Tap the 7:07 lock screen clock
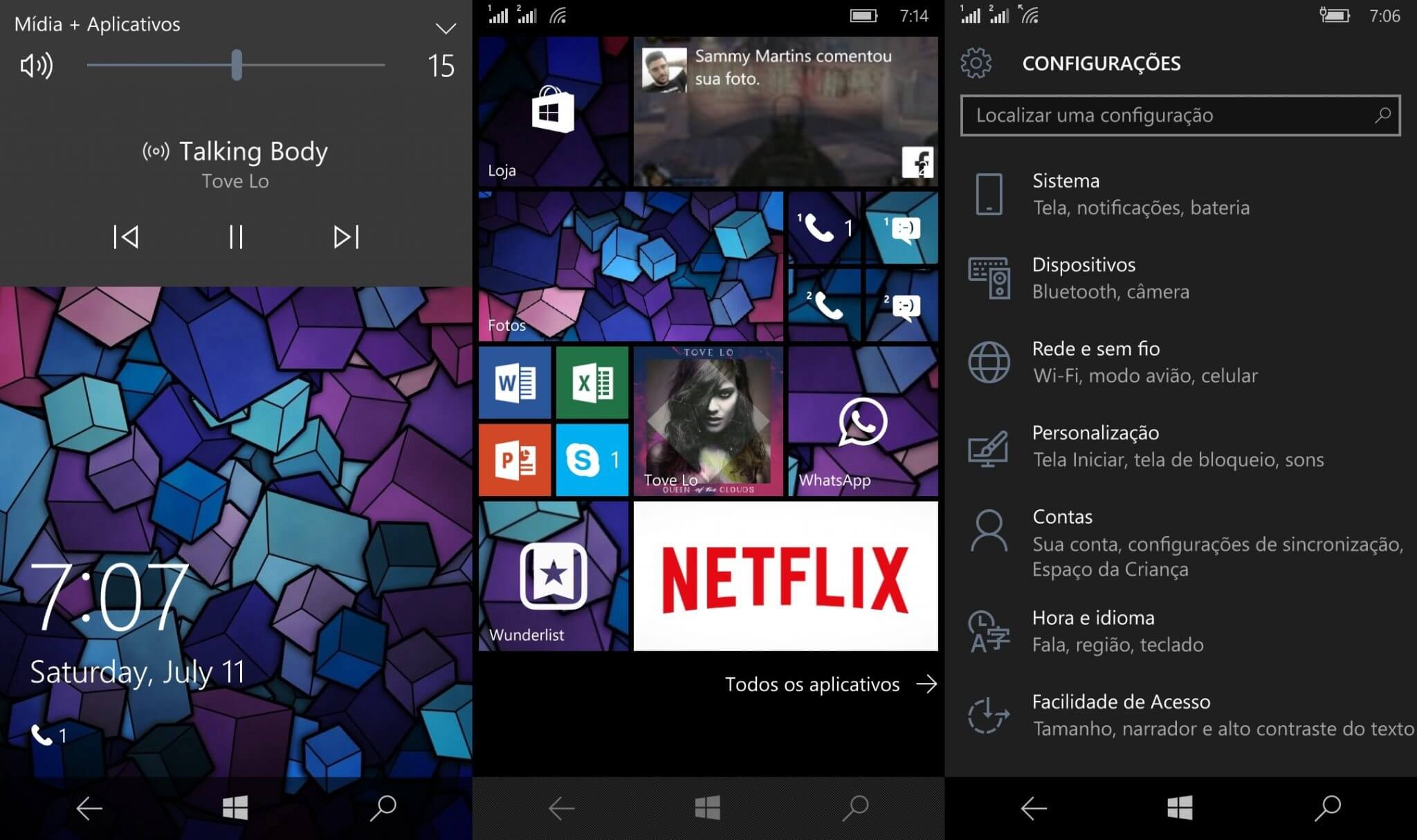1417x840 pixels. click(x=109, y=596)
